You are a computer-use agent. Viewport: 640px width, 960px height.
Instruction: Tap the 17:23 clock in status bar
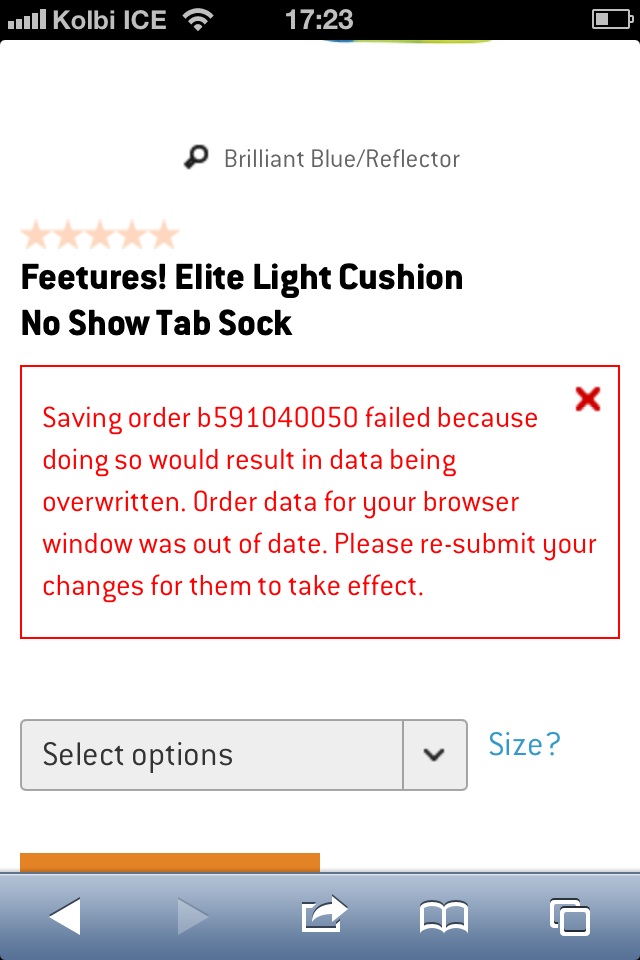[319, 19]
